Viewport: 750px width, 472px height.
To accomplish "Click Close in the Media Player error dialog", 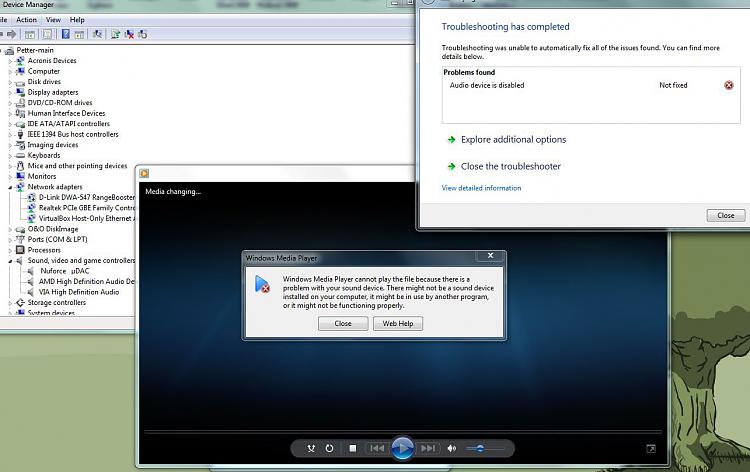I will [343, 323].
